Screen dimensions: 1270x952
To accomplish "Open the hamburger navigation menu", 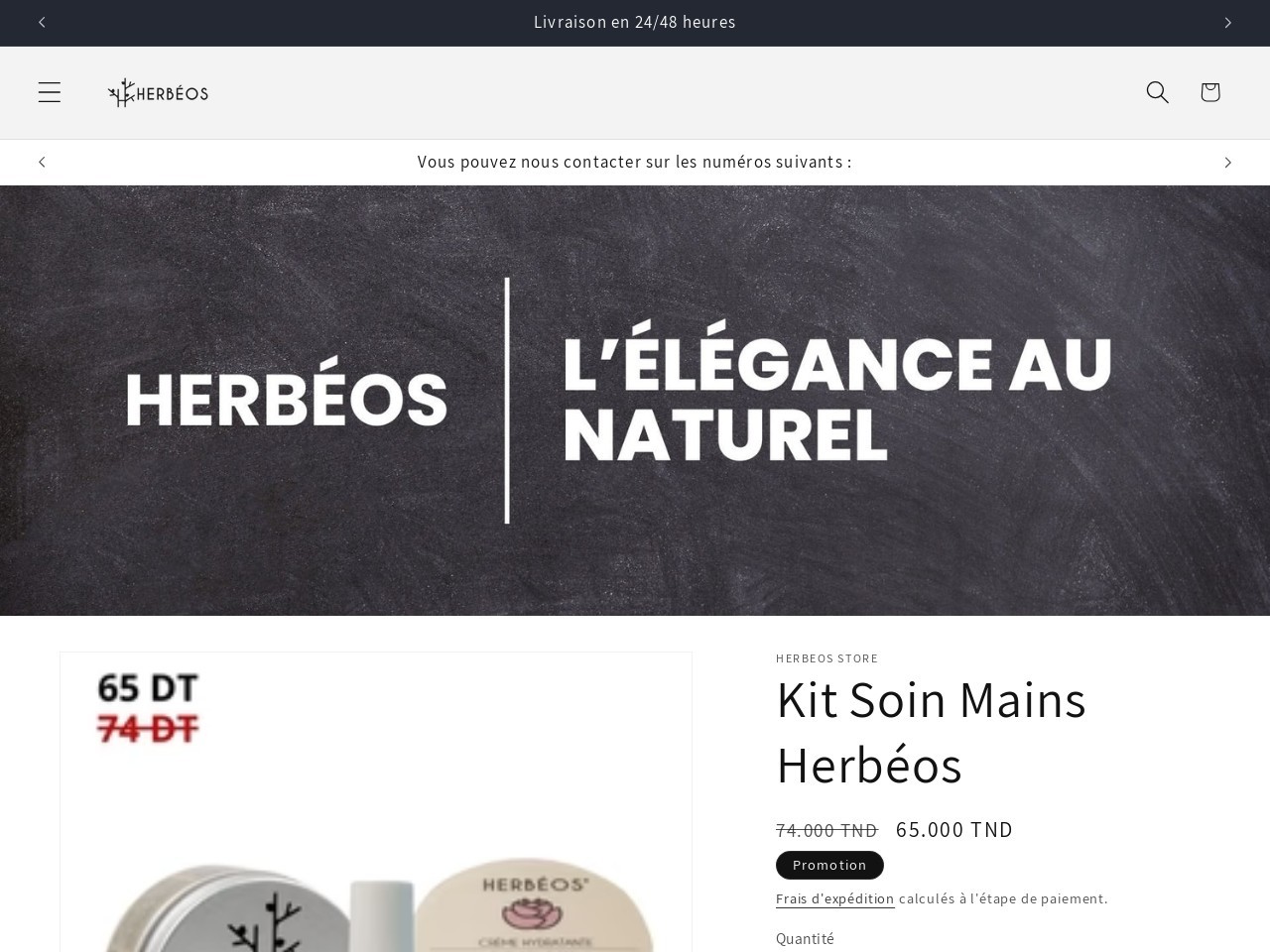I will [50, 92].
